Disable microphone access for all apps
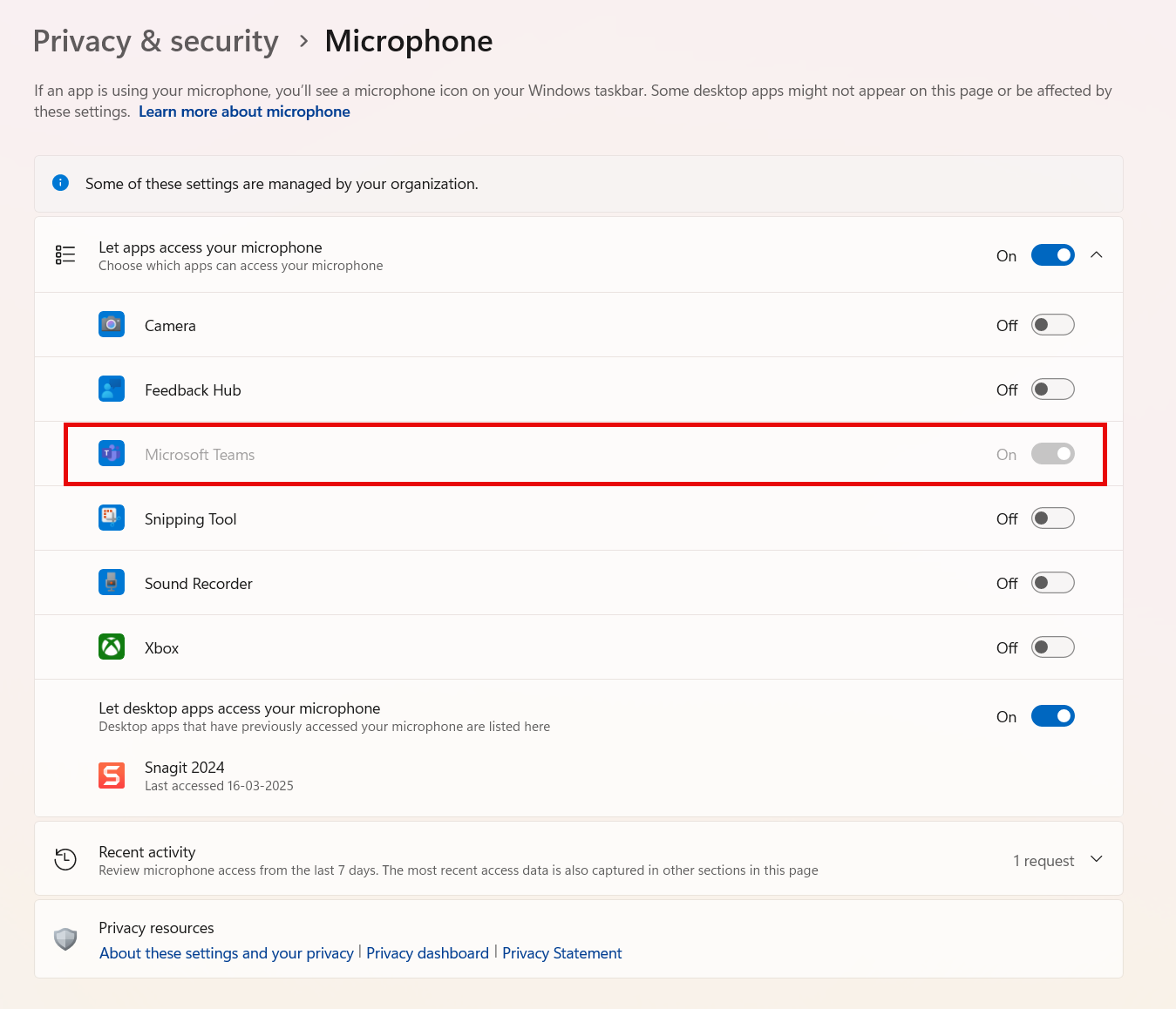Viewport: 1176px width, 1009px height. coord(1053,254)
